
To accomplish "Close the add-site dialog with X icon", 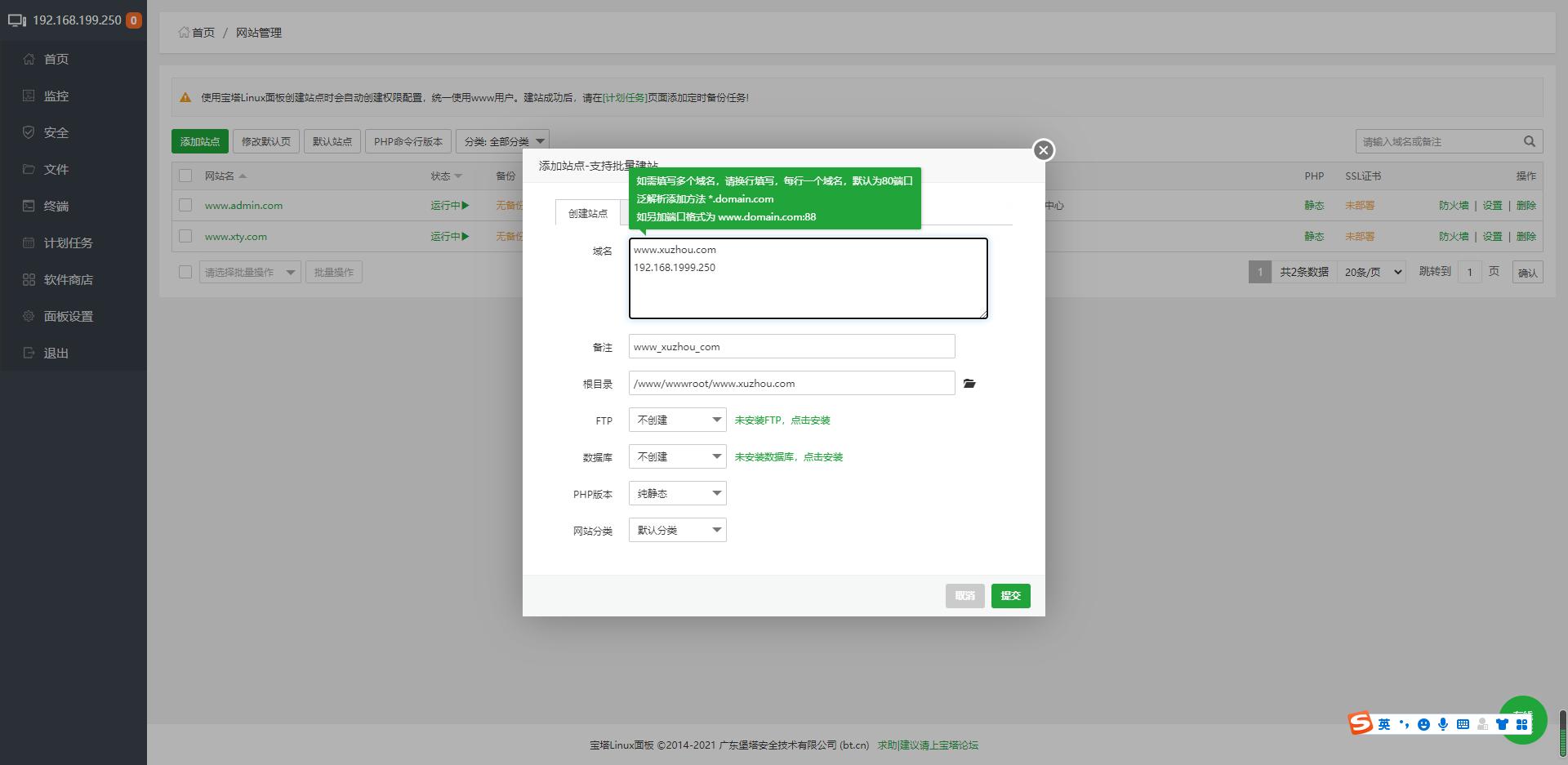I will (1043, 150).
